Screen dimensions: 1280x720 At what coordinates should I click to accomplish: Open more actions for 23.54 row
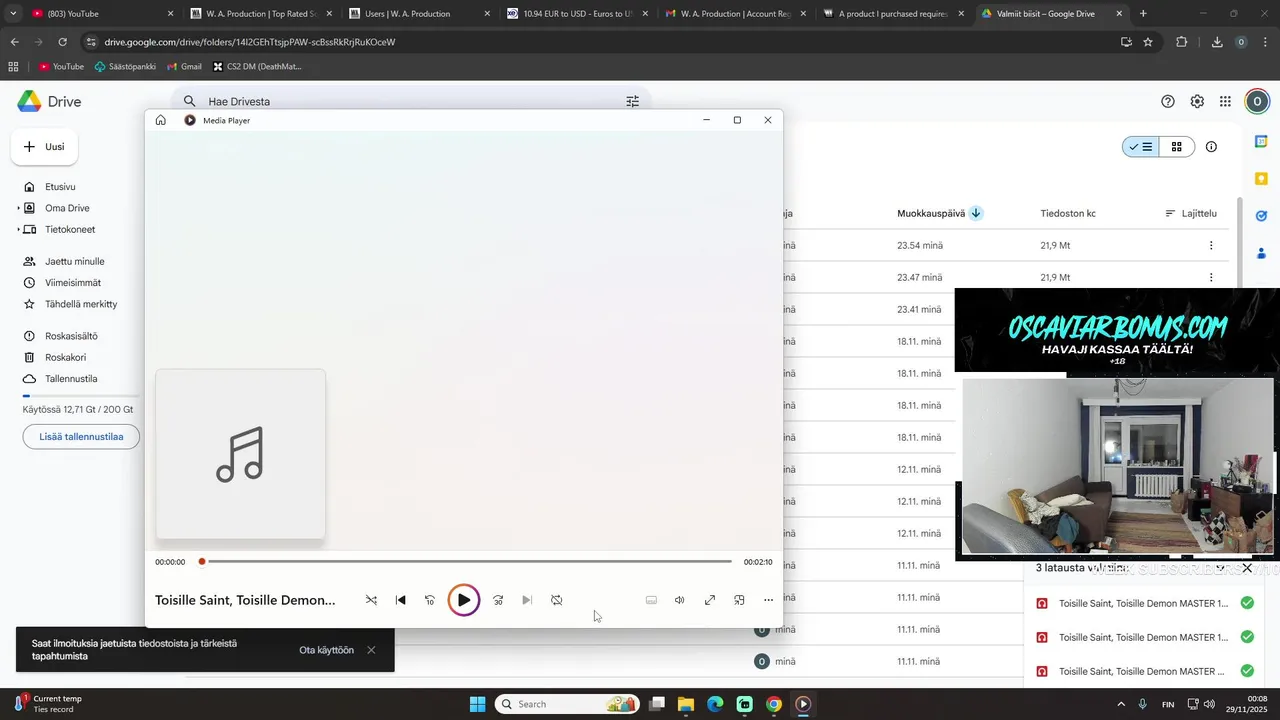click(1211, 245)
